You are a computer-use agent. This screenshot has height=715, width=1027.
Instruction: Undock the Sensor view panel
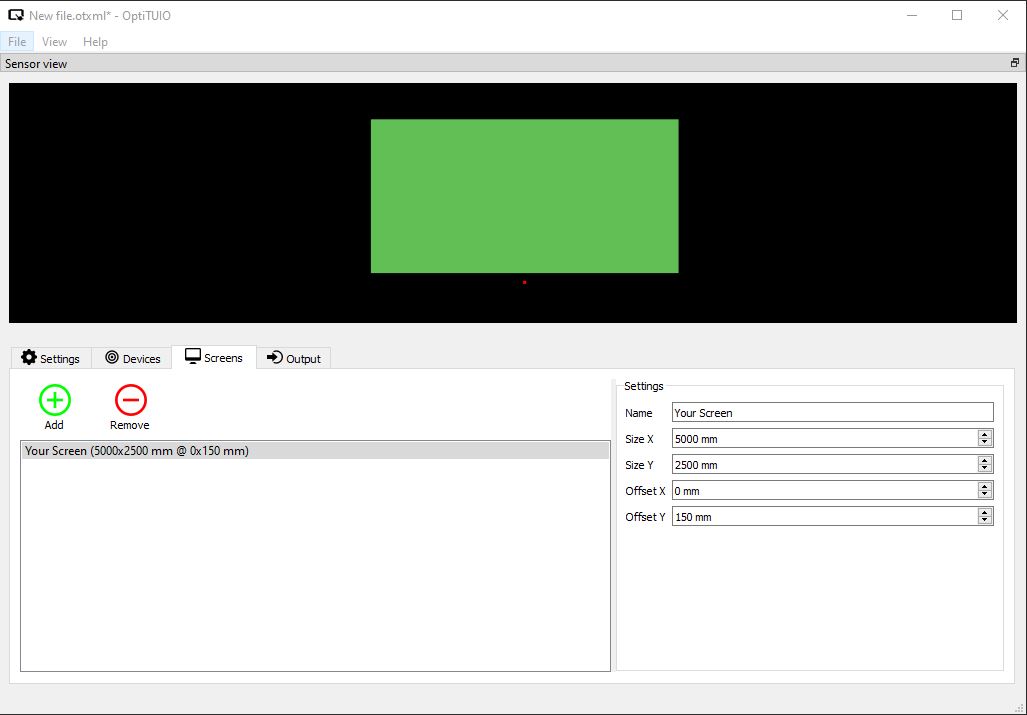point(1014,62)
